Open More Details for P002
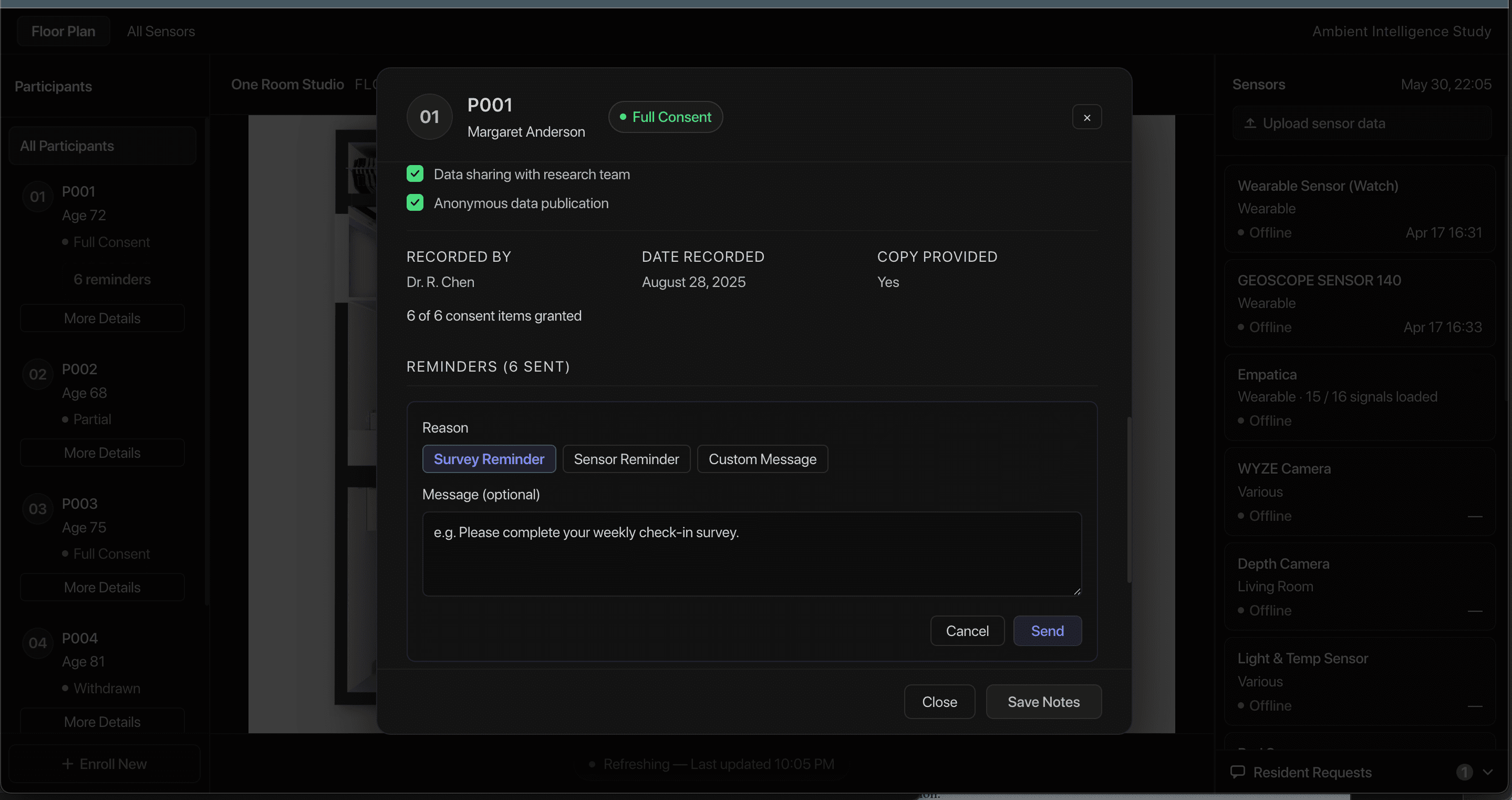The width and height of the screenshot is (1512, 800). 102,452
